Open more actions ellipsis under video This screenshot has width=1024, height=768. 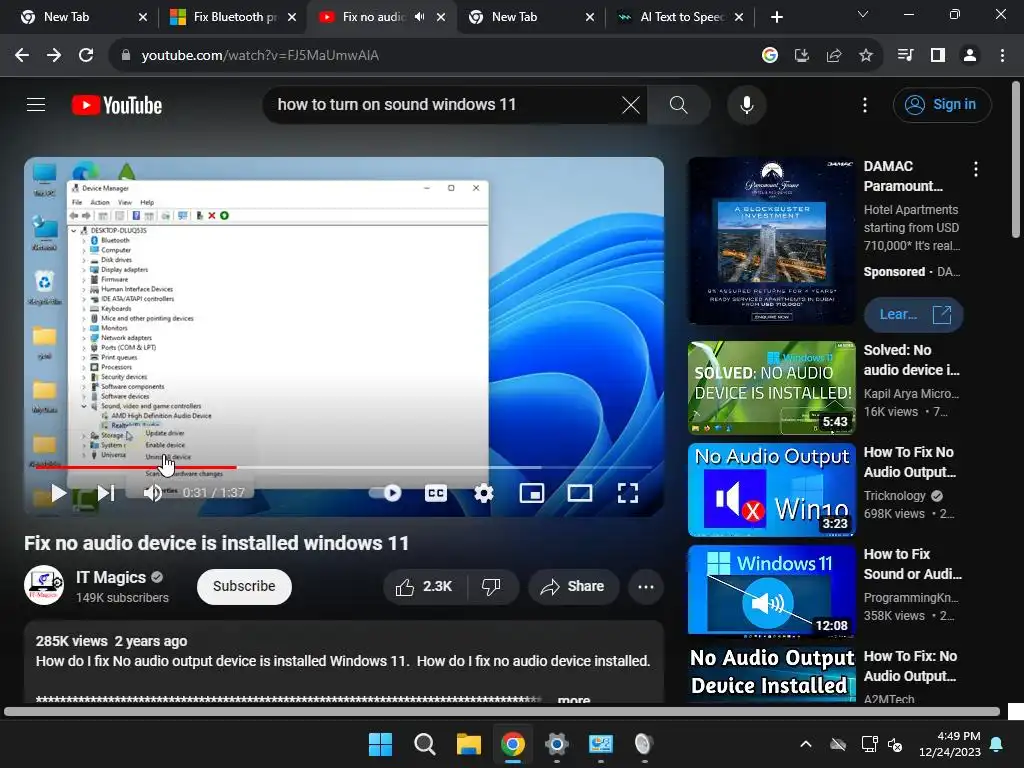tap(646, 586)
